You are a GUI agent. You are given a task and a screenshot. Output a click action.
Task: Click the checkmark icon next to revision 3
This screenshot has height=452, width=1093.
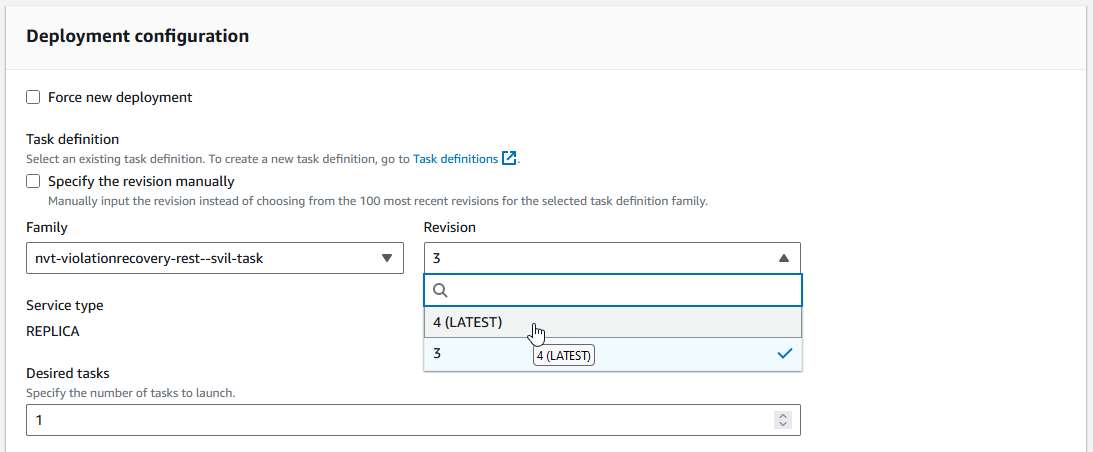click(784, 354)
